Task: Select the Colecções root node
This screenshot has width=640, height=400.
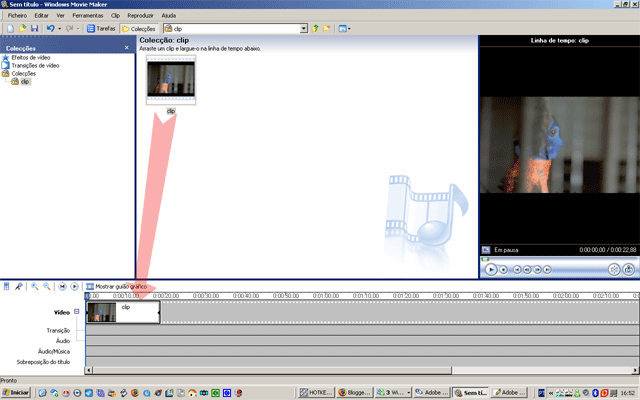Action: pyautogui.click(x=23, y=73)
